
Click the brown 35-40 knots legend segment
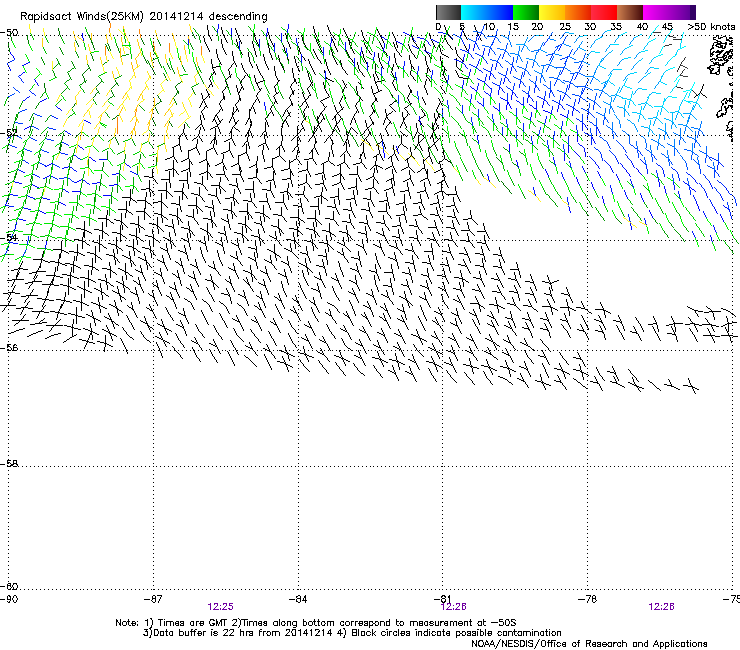point(630,12)
